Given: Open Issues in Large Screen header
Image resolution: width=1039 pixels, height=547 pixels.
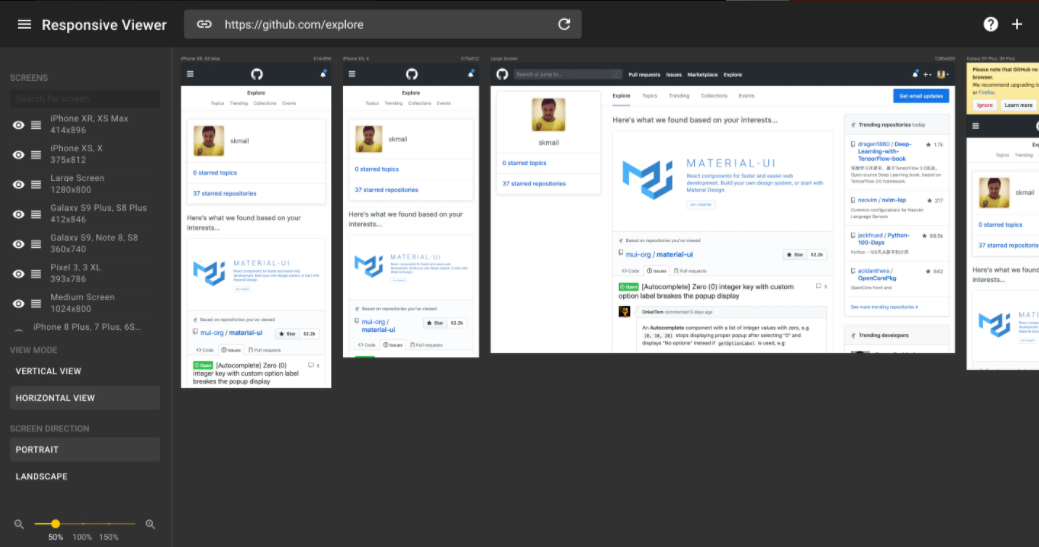Looking at the screenshot, I should pos(674,75).
